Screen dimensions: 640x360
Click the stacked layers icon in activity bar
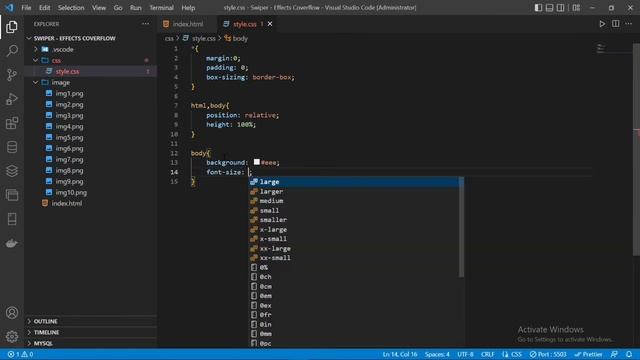(12, 171)
